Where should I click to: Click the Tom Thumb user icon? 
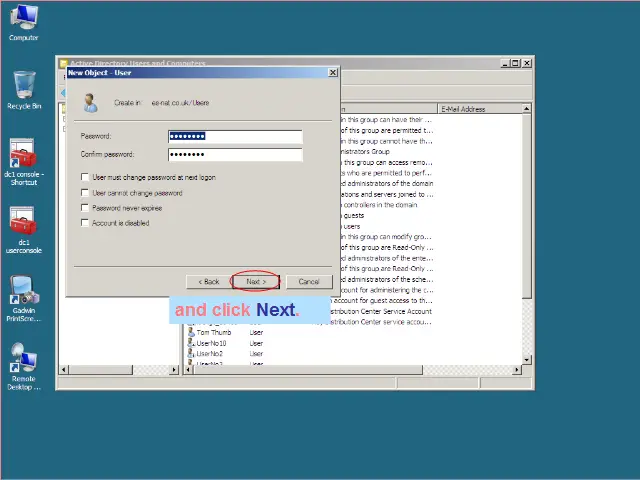tap(191, 332)
